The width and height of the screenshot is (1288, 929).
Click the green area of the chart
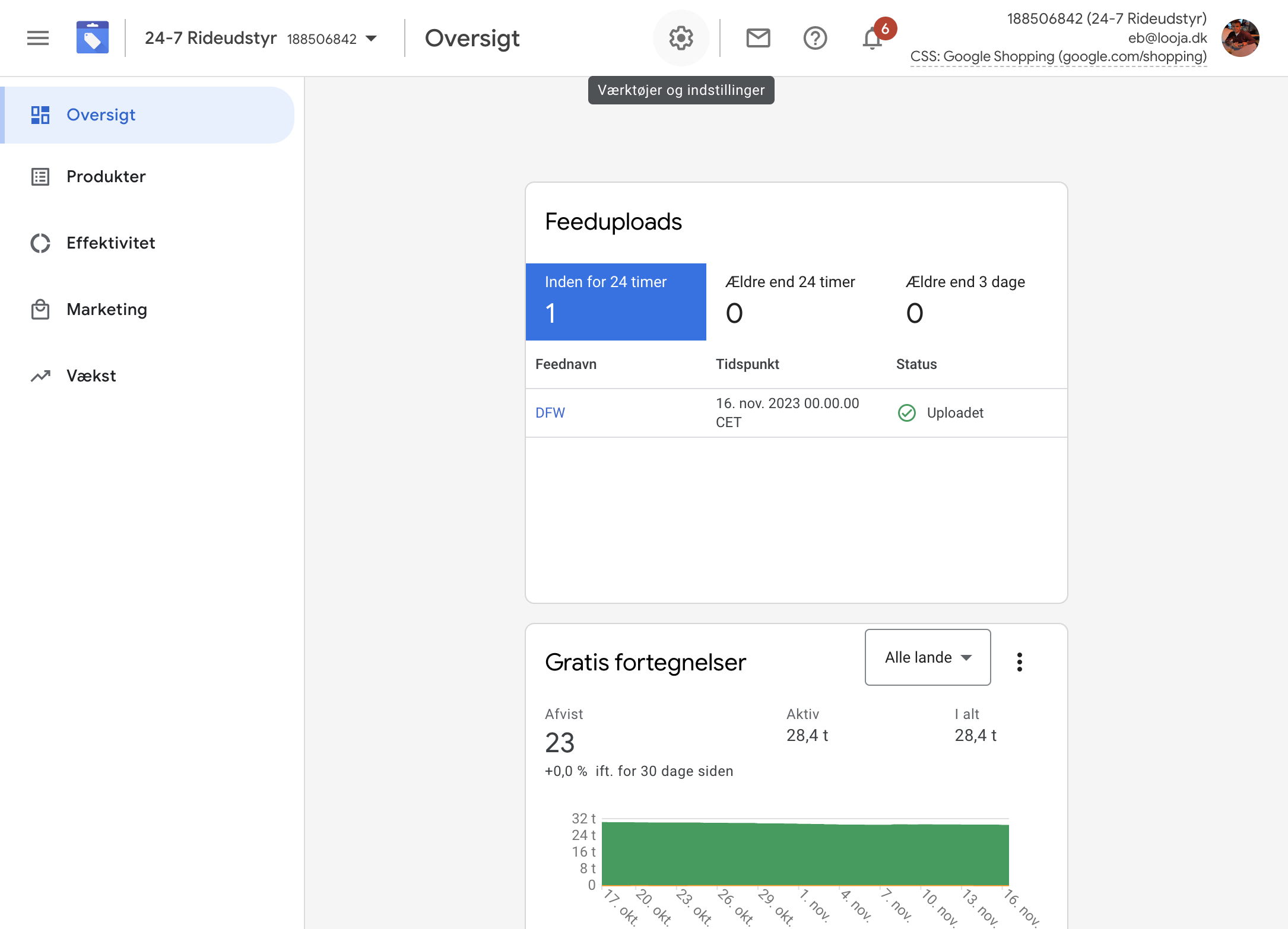(x=805, y=854)
